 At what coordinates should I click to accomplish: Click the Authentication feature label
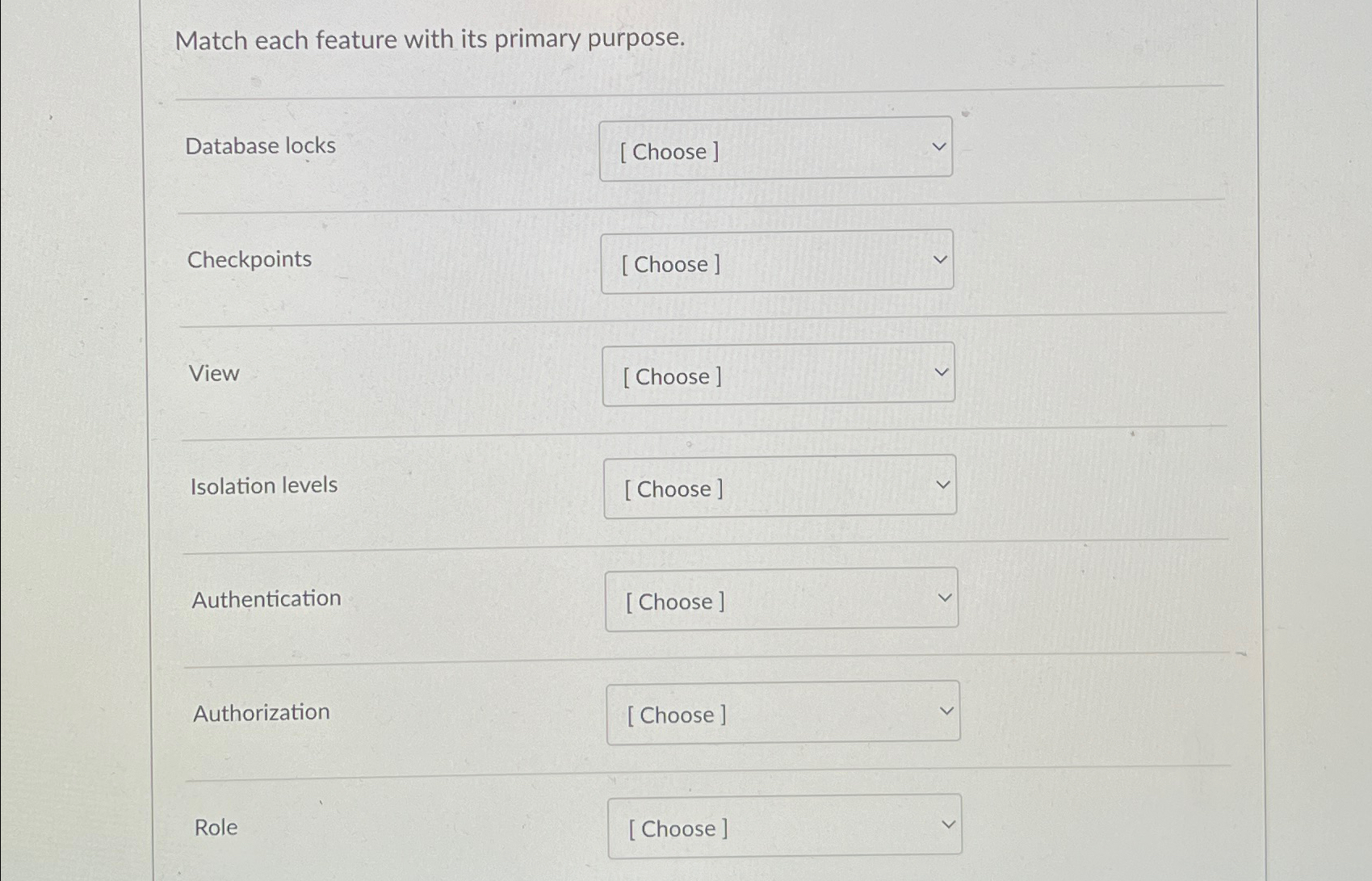266,598
